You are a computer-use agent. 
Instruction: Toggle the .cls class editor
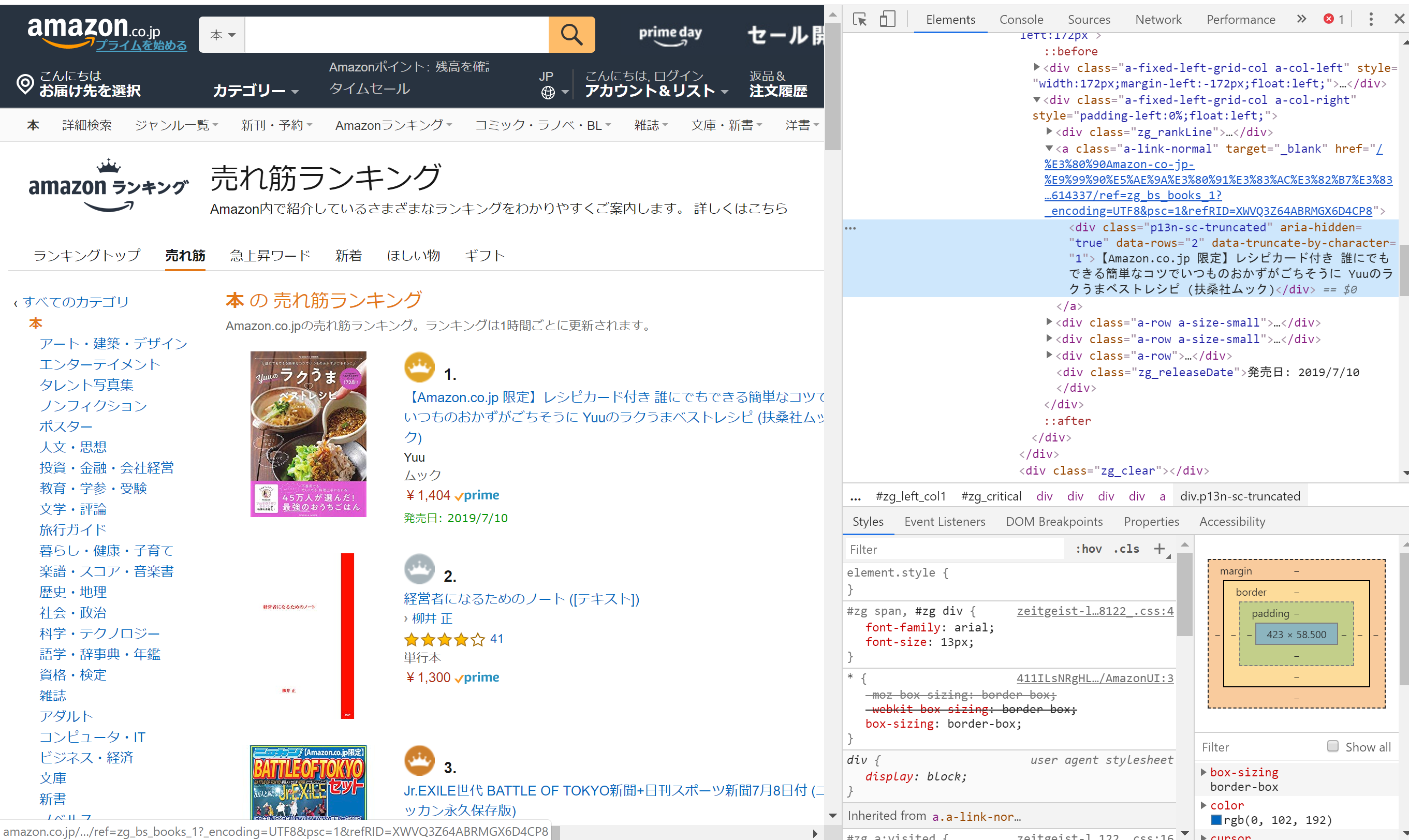pyautogui.click(x=1125, y=549)
